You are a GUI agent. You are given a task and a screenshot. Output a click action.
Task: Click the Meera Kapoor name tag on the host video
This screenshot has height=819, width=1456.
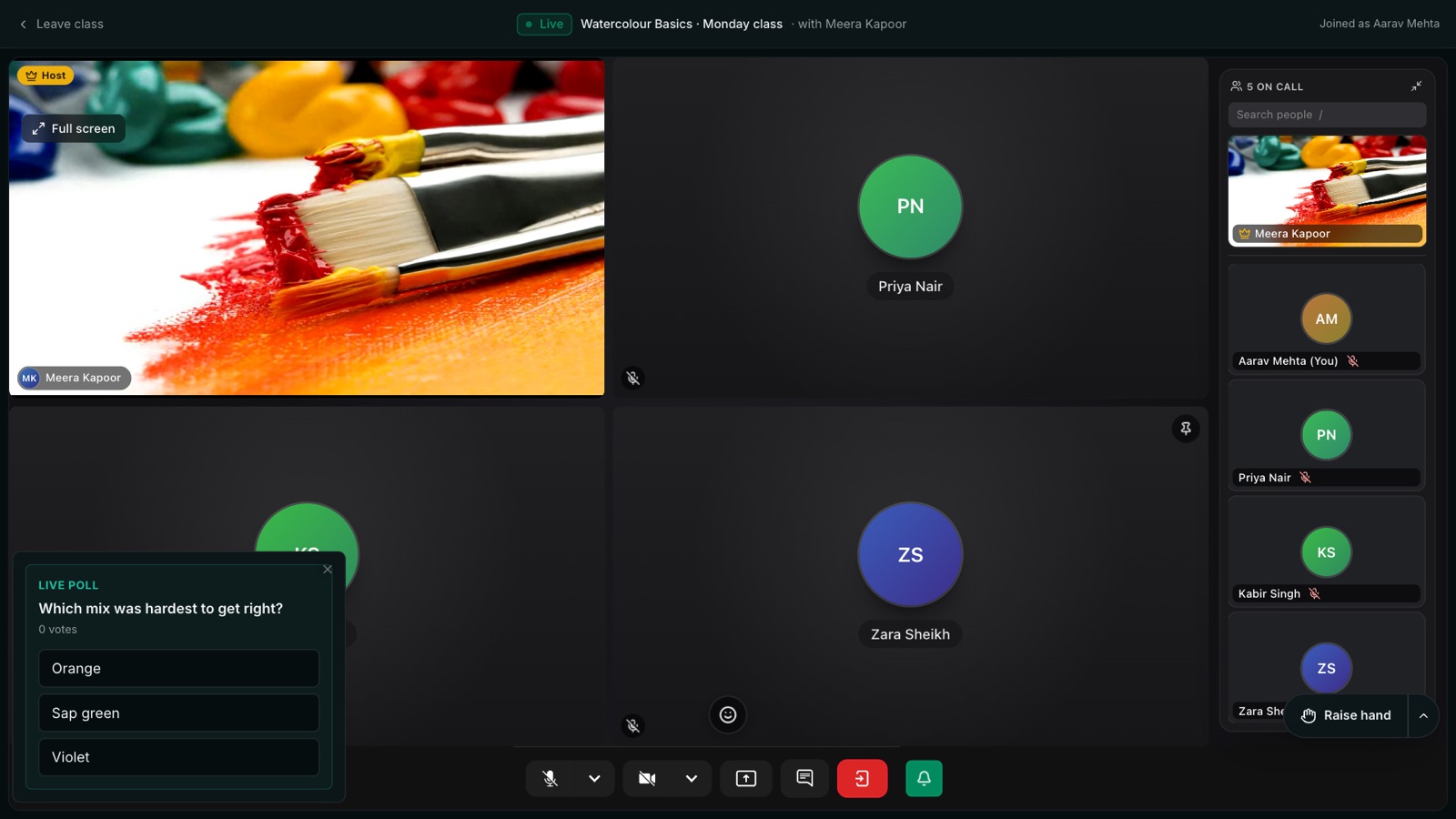click(x=75, y=378)
